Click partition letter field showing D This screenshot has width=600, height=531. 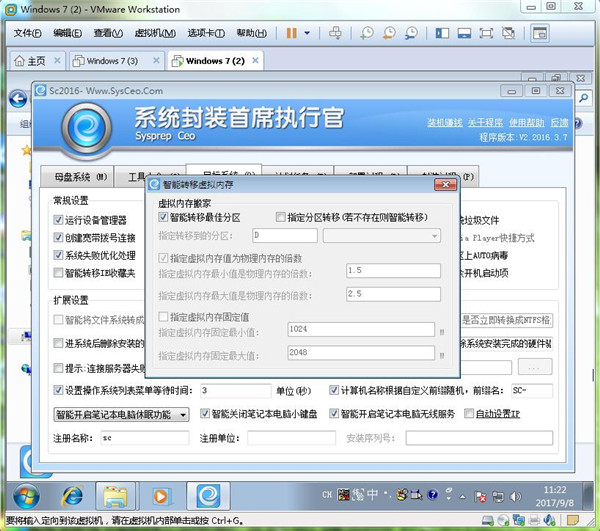point(285,235)
